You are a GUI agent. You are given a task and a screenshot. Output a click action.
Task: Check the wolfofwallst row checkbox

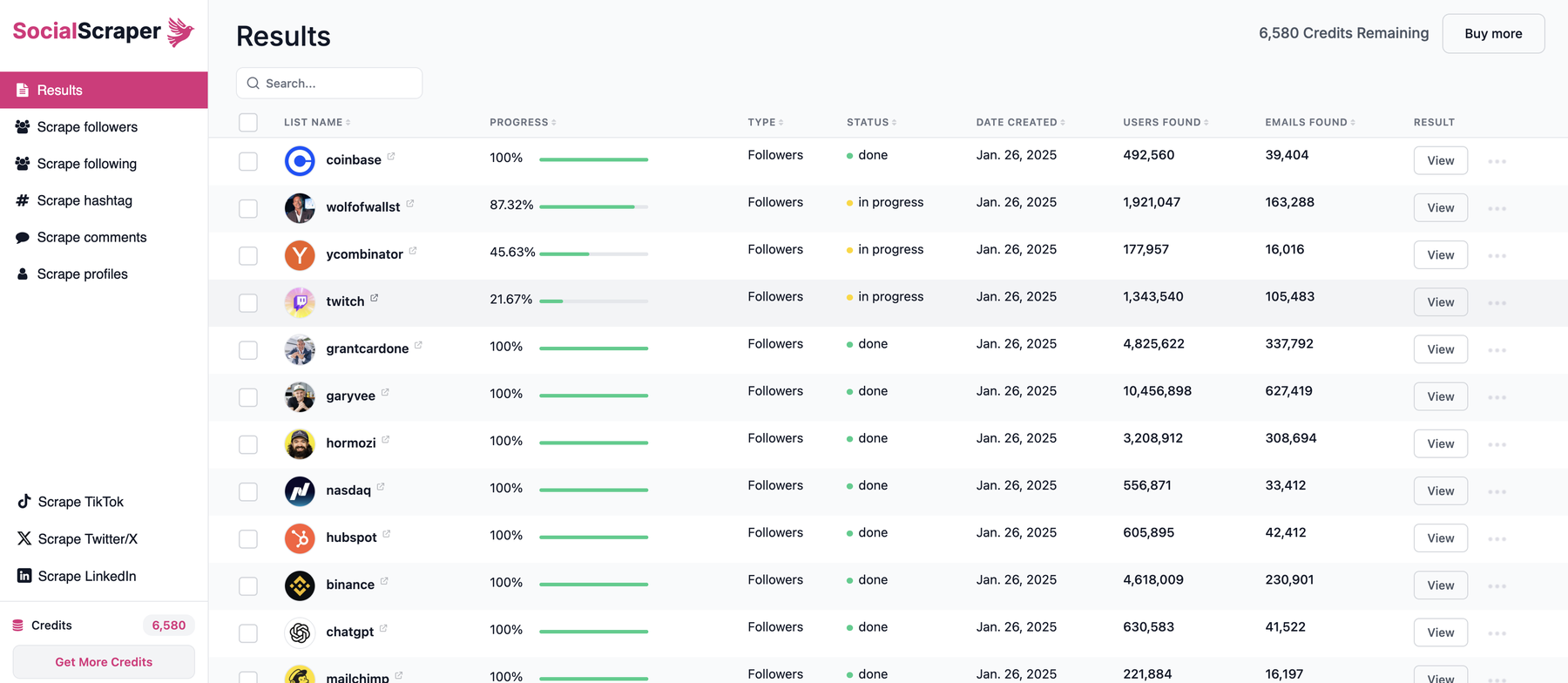248,208
